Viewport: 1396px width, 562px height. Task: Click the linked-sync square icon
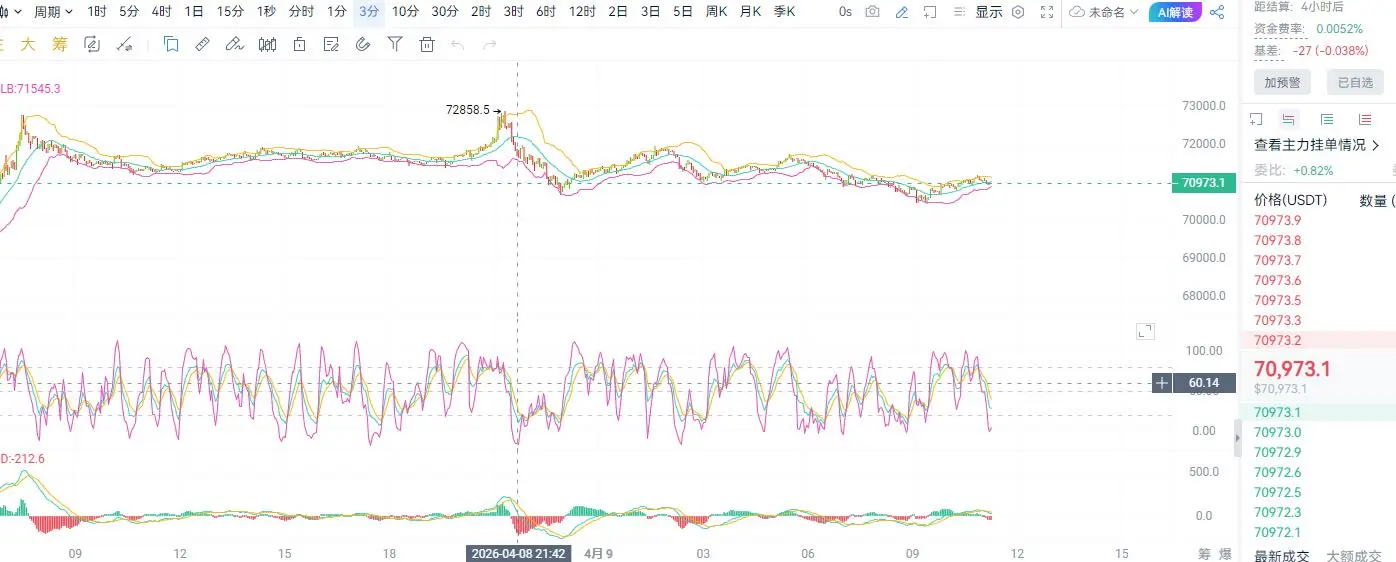92,44
